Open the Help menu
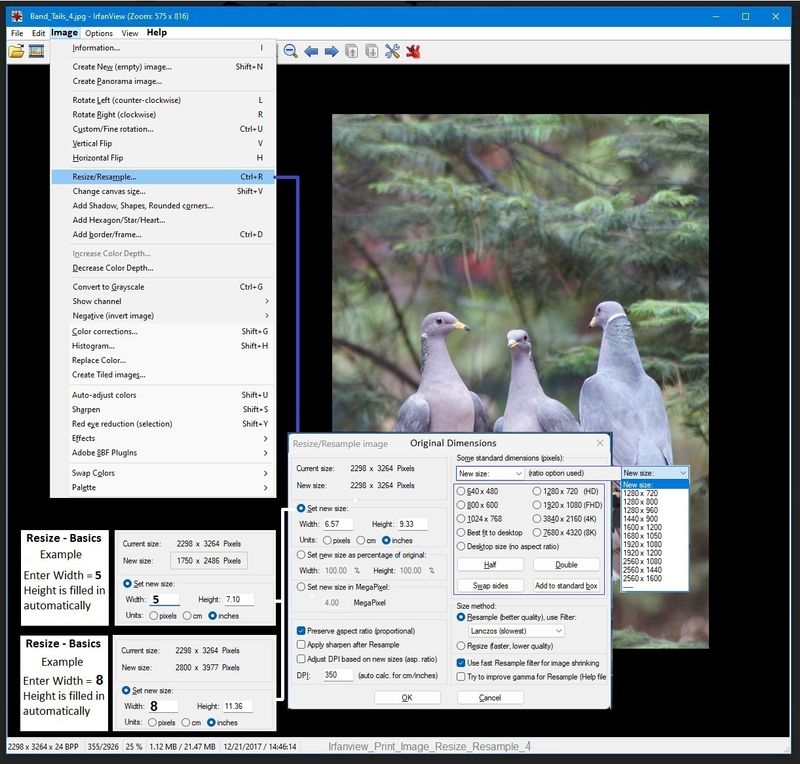The width and height of the screenshot is (800, 764). (157, 33)
